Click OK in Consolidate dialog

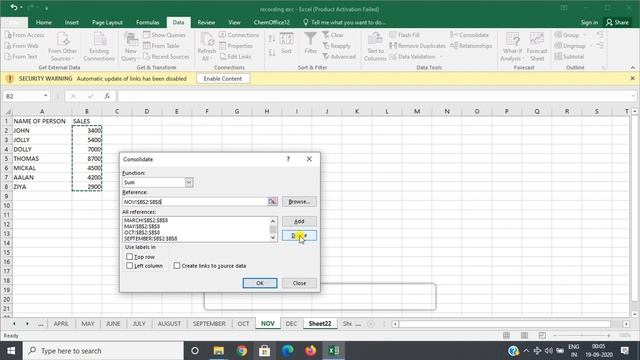tap(260, 283)
